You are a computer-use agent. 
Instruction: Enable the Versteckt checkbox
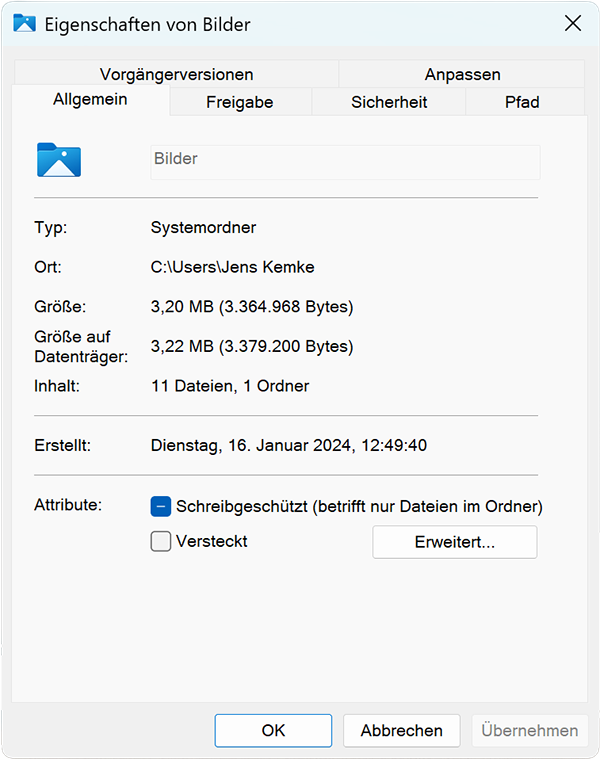161,542
